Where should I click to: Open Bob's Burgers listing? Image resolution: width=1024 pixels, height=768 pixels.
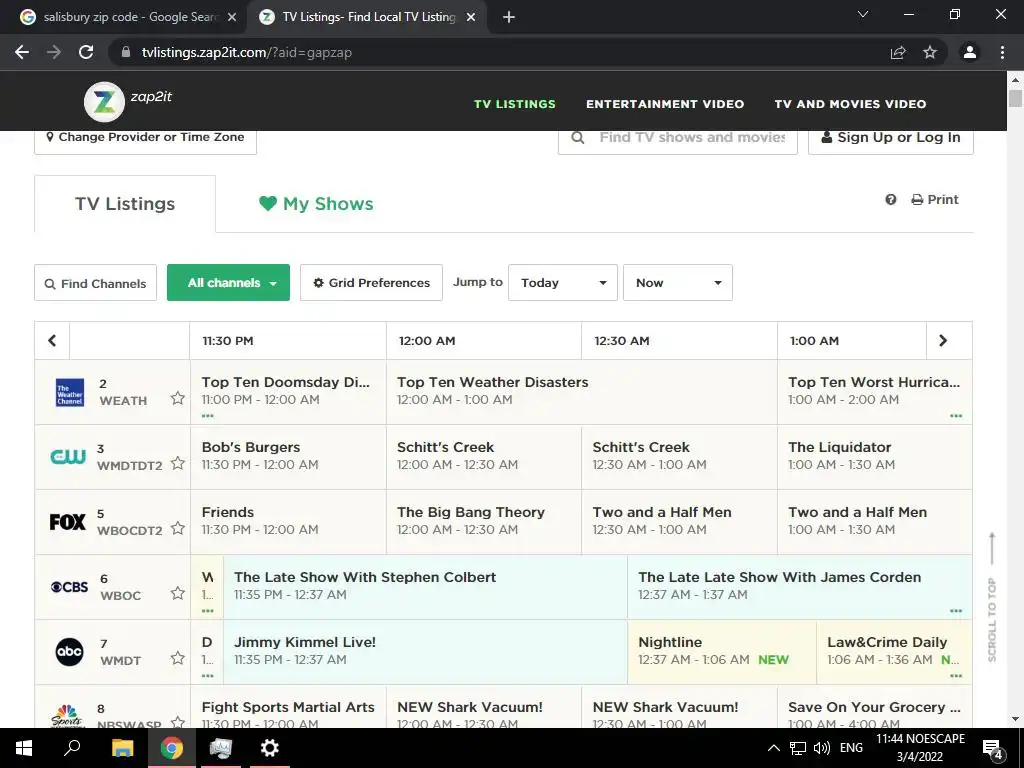(288, 456)
